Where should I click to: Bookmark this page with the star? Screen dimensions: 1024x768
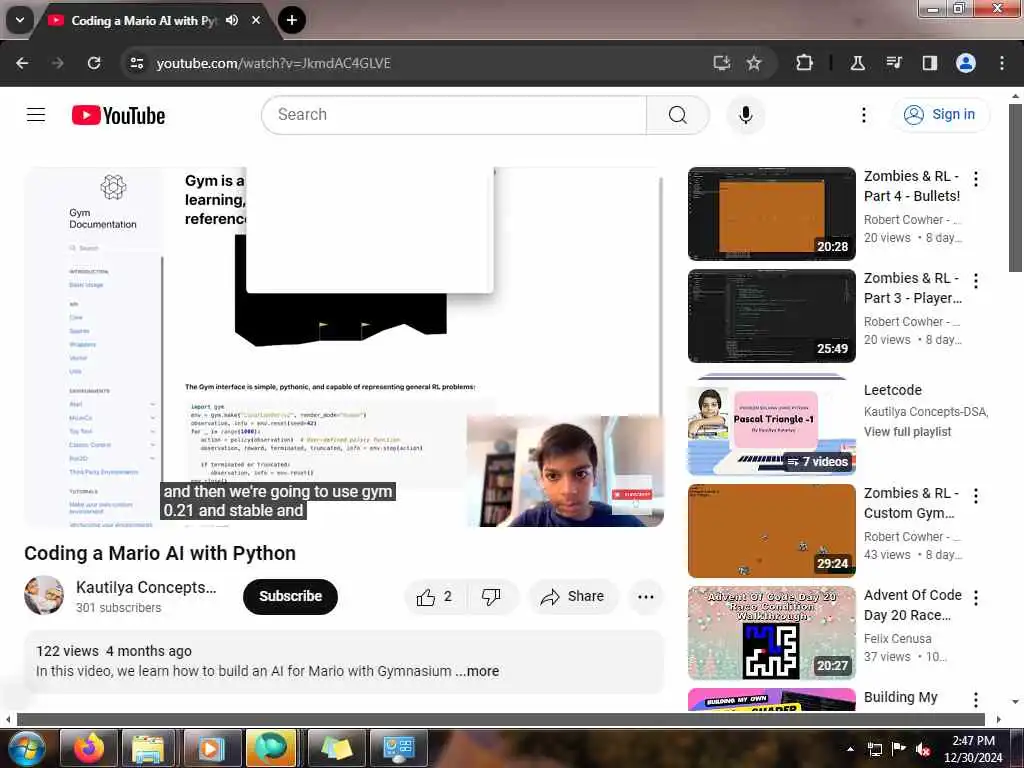click(x=754, y=63)
